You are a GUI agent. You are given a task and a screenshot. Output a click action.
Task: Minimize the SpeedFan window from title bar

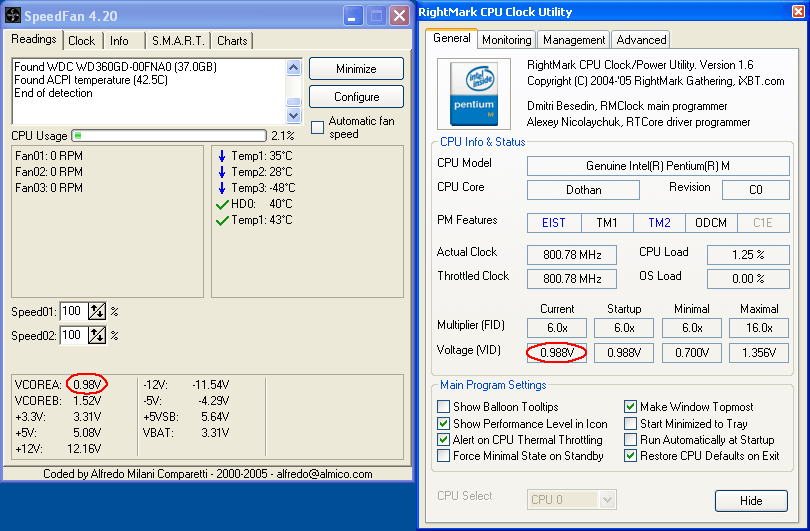(353, 16)
